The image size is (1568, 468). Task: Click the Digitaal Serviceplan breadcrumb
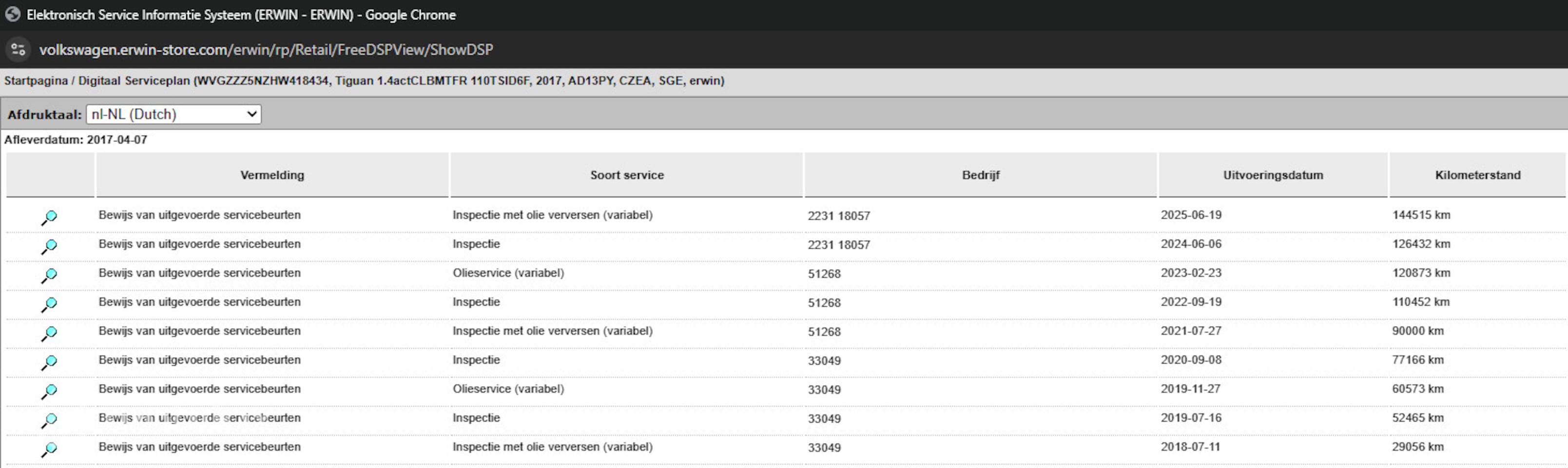134,81
